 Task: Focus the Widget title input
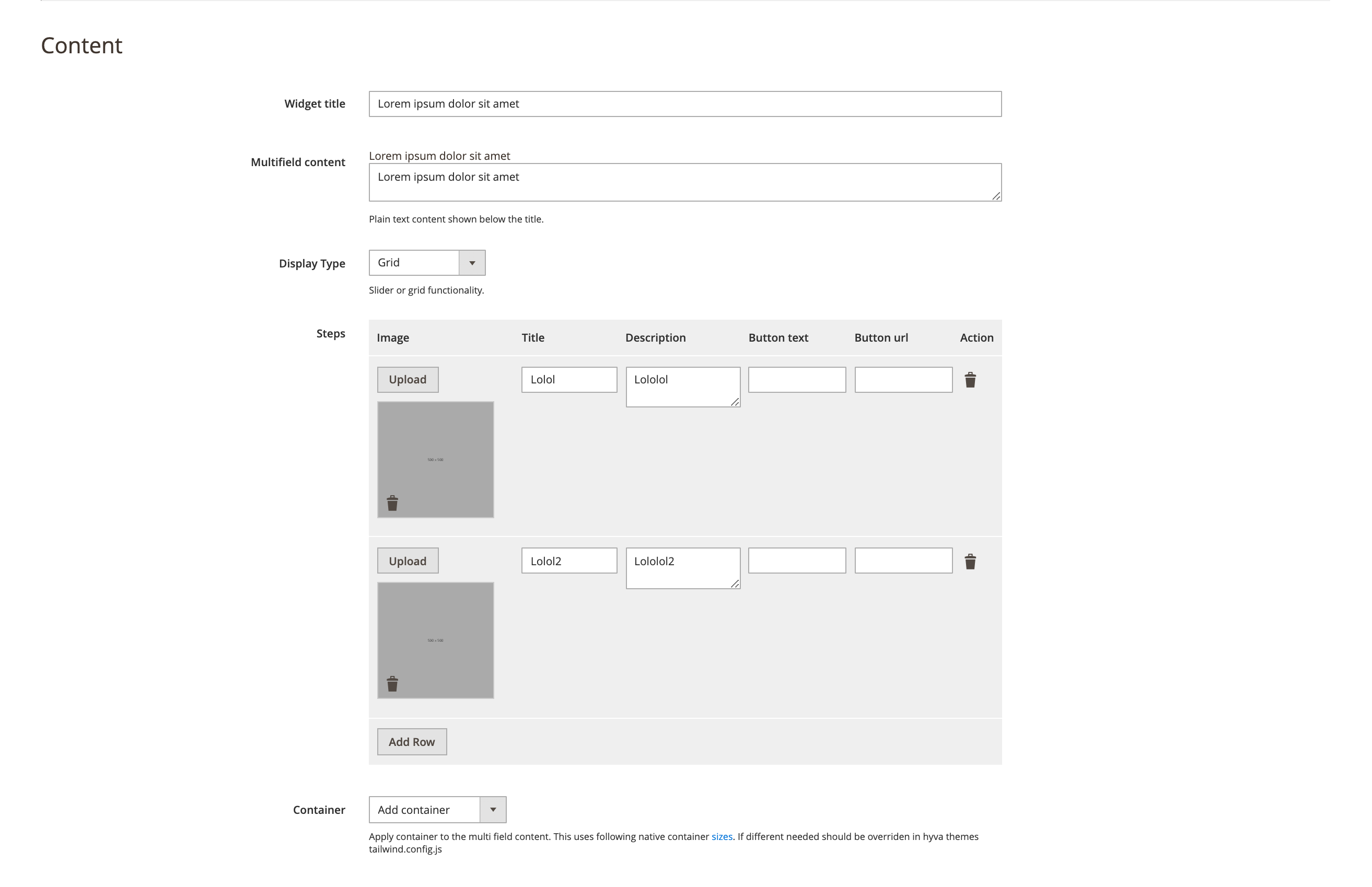pos(685,103)
